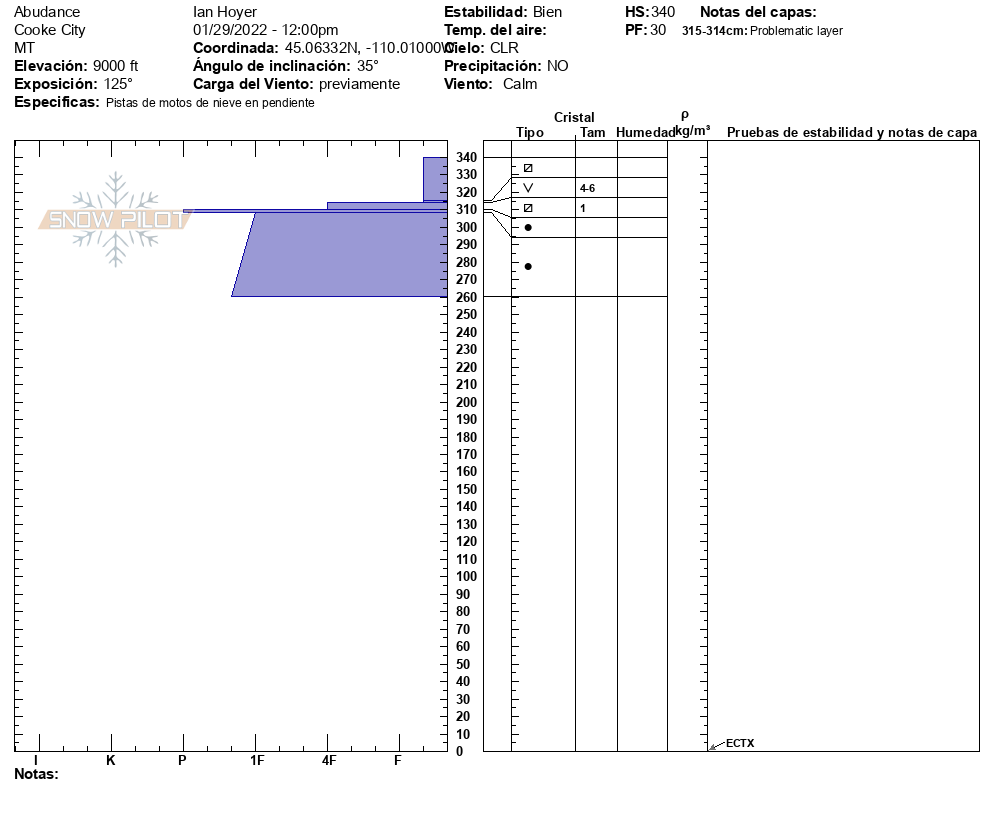Image resolution: width=994 pixels, height=840 pixels.
Task: Click the Problematic layer note text
Action: pyautogui.click(x=796, y=31)
